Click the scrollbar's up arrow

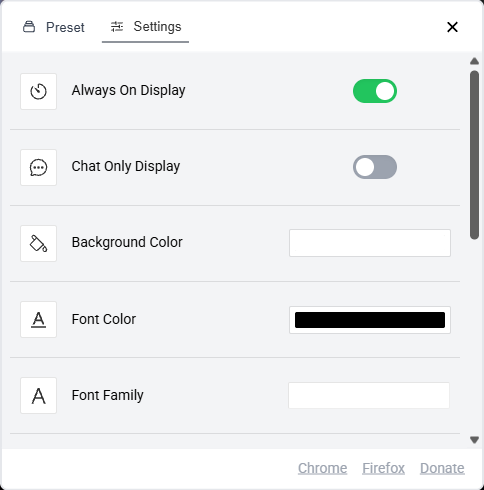[x=474, y=61]
